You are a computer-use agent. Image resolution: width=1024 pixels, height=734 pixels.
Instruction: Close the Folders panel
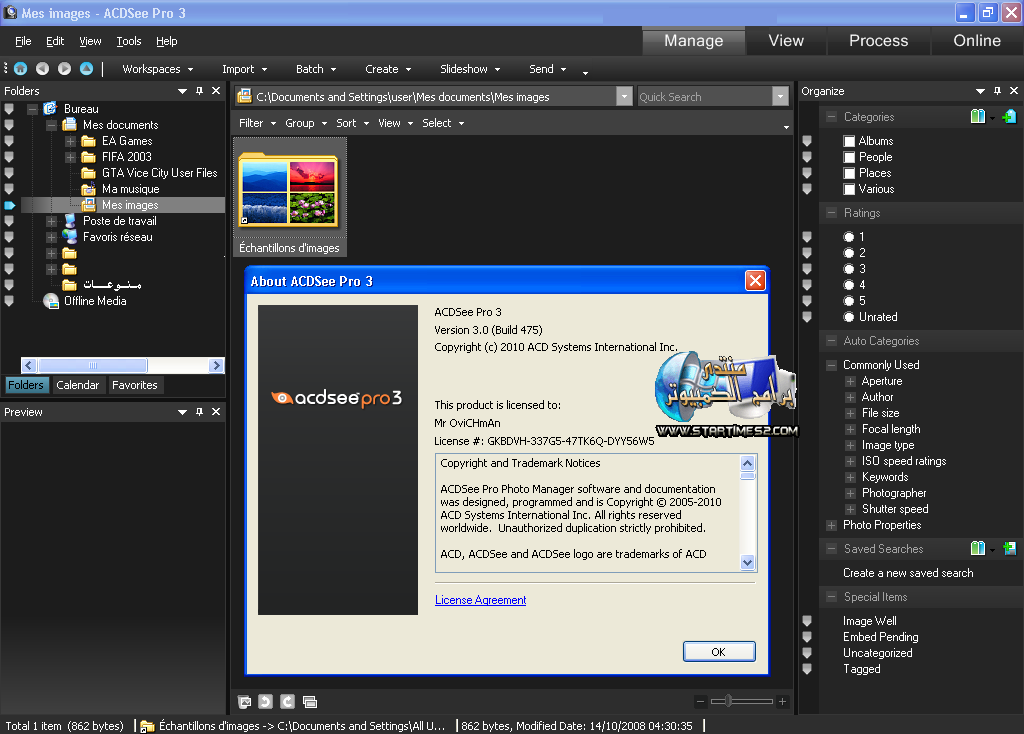tap(216, 91)
